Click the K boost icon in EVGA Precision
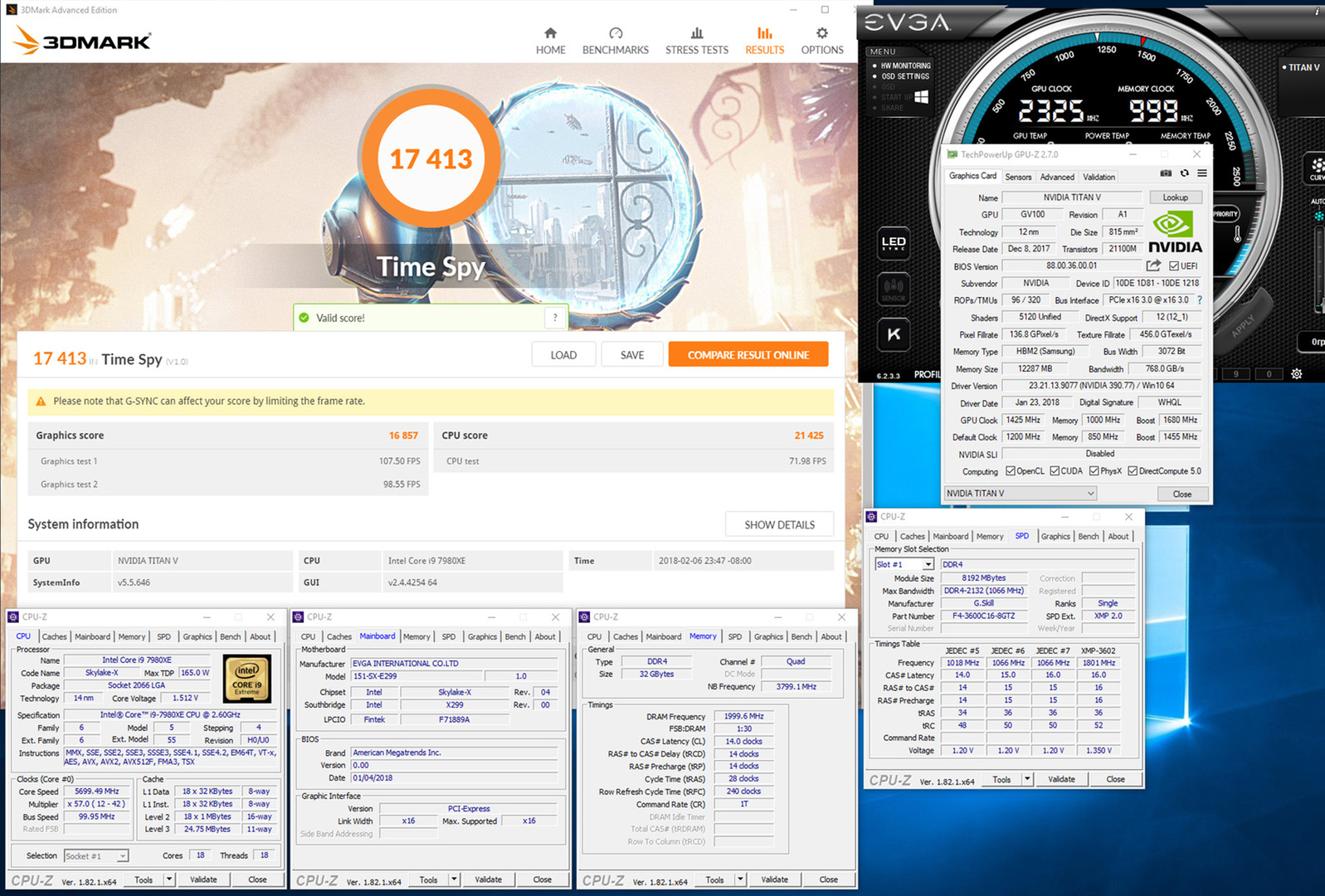The image size is (1325, 896). (x=894, y=334)
